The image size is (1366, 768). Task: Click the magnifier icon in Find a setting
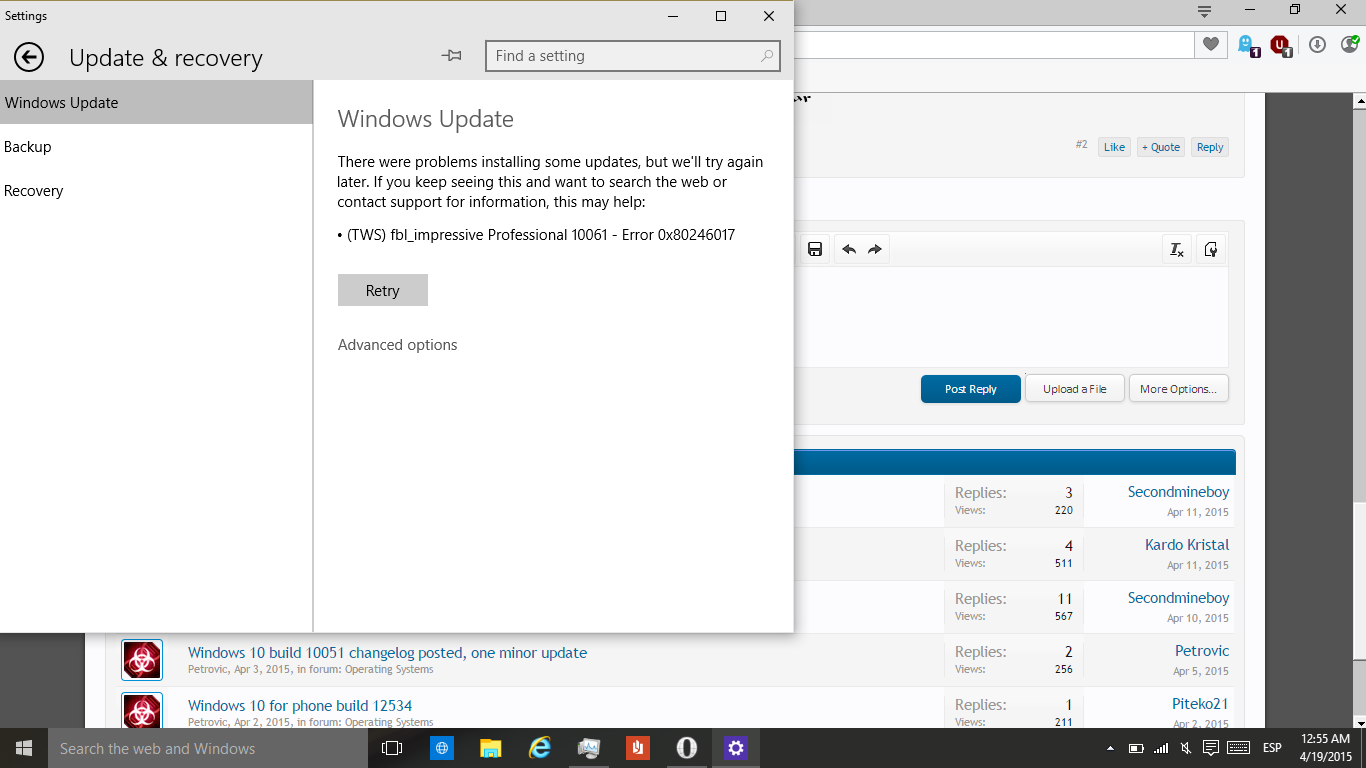coord(767,56)
